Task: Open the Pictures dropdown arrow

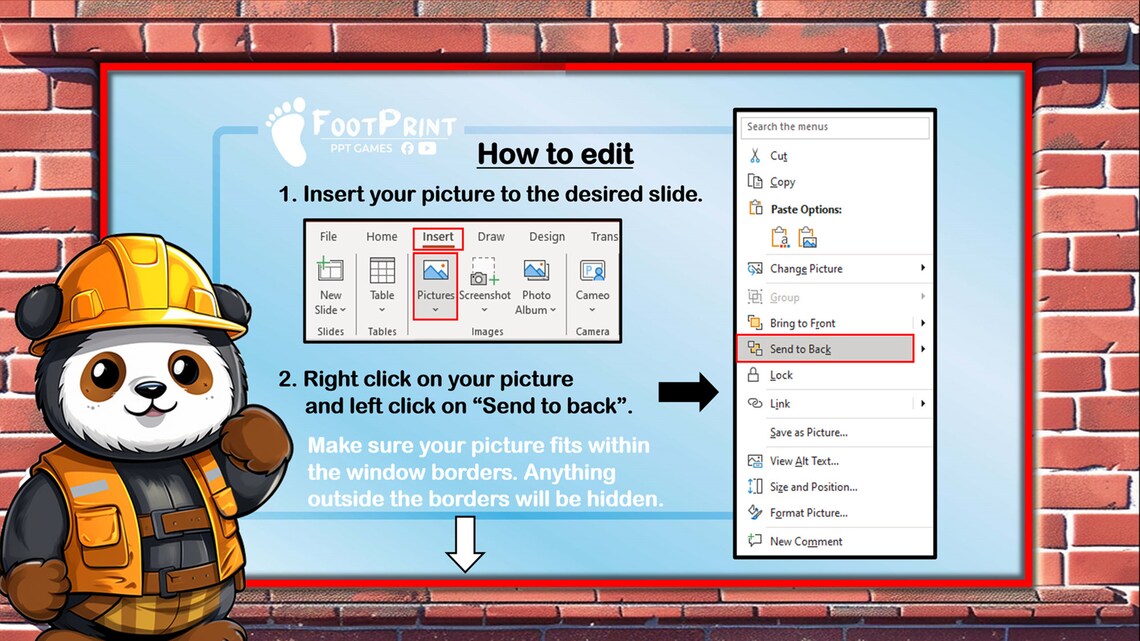Action: 436,308
